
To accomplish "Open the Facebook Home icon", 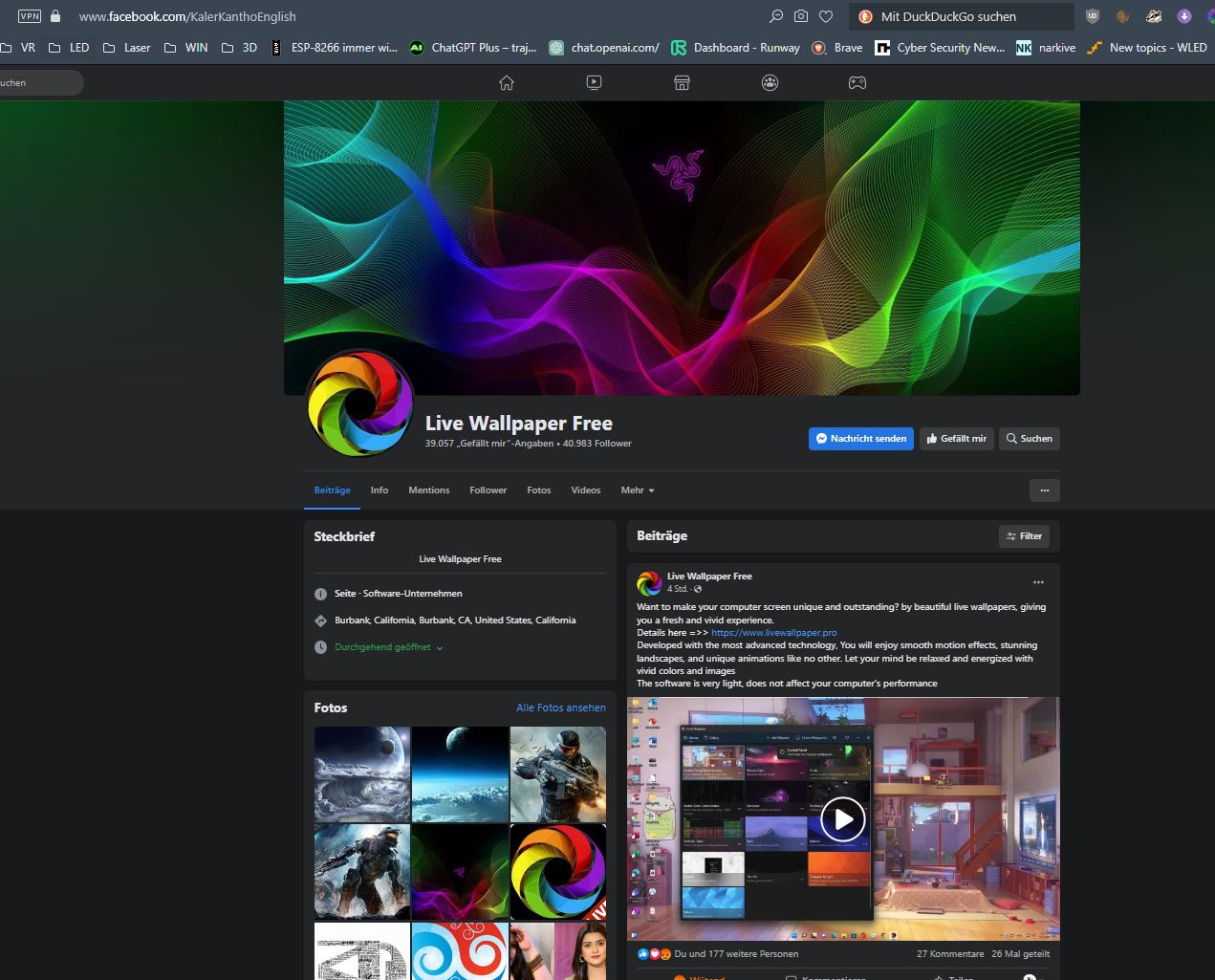I will (x=507, y=82).
